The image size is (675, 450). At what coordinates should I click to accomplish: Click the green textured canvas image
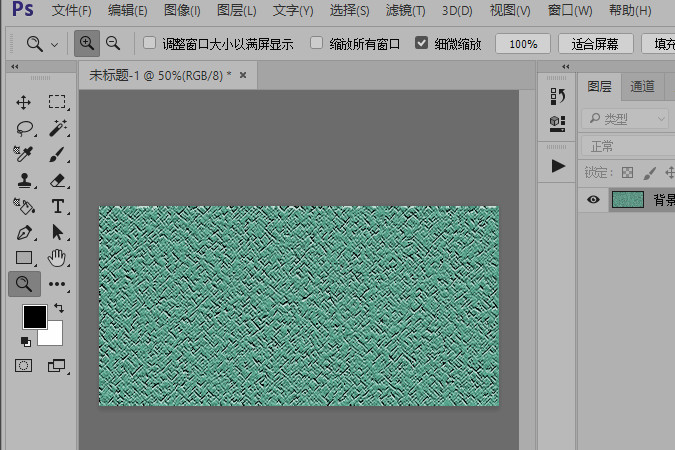pyautogui.click(x=299, y=306)
